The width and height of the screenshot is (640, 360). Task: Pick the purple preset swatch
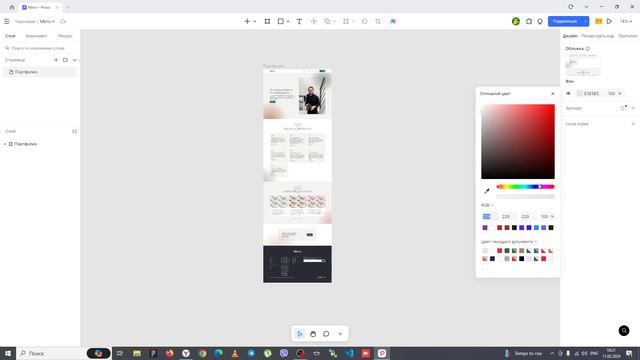(485, 227)
